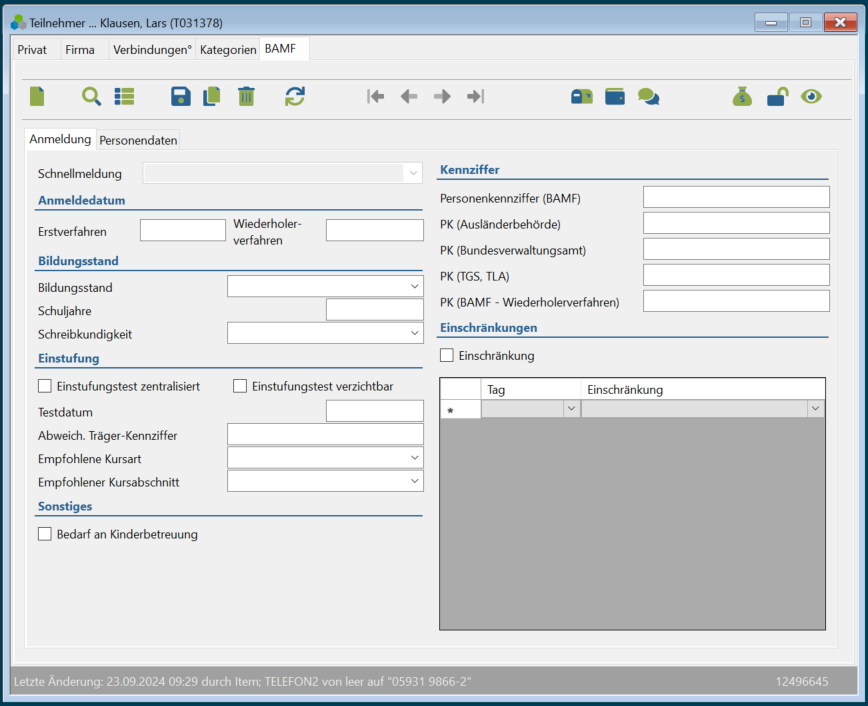Click the Einschränkung column header
This screenshot has width=868, height=706.
point(703,389)
